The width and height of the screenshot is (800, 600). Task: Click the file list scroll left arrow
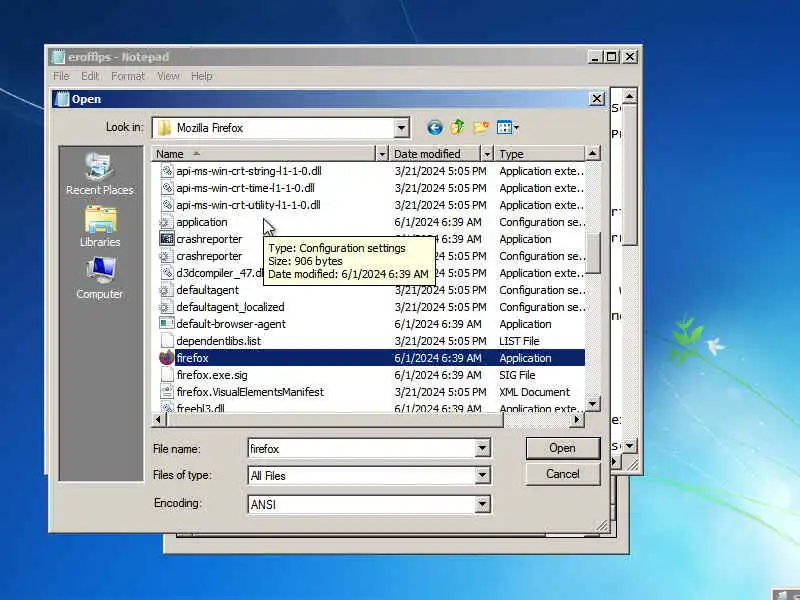click(x=158, y=419)
